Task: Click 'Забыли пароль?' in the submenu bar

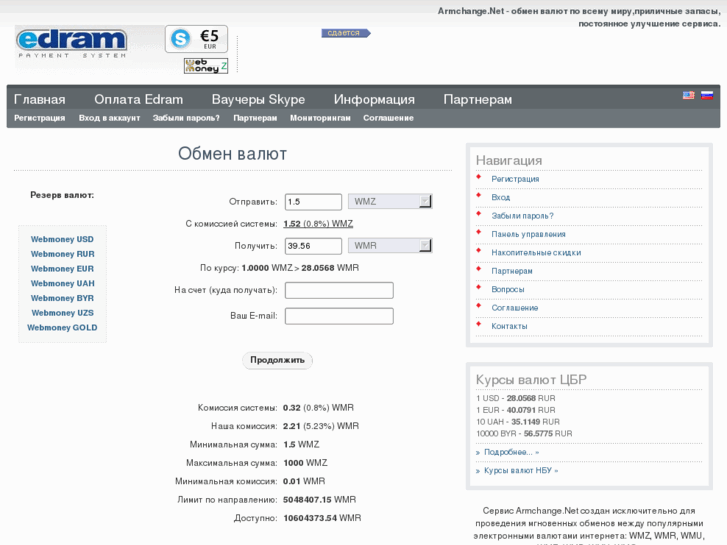Action: pos(186,118)
